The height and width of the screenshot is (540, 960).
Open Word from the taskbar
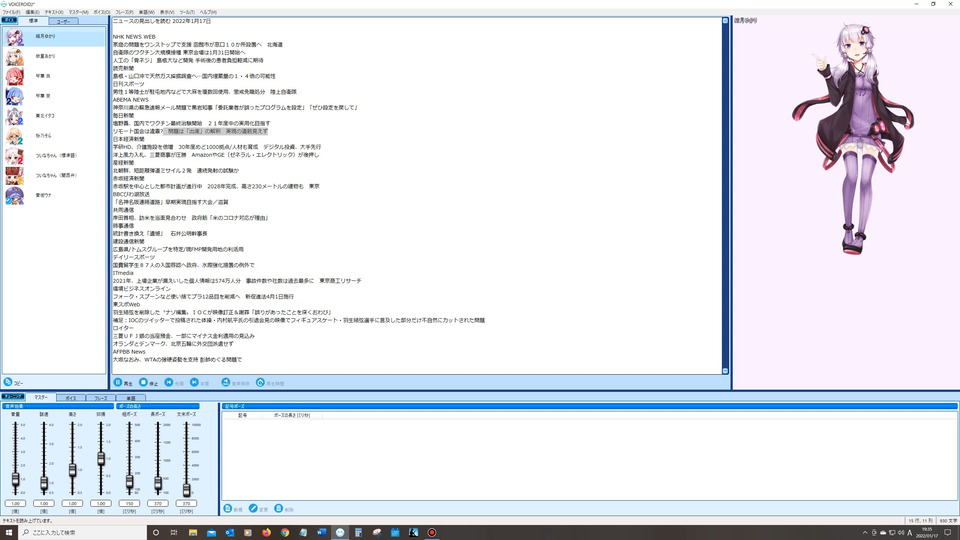[x=321, y=533]
